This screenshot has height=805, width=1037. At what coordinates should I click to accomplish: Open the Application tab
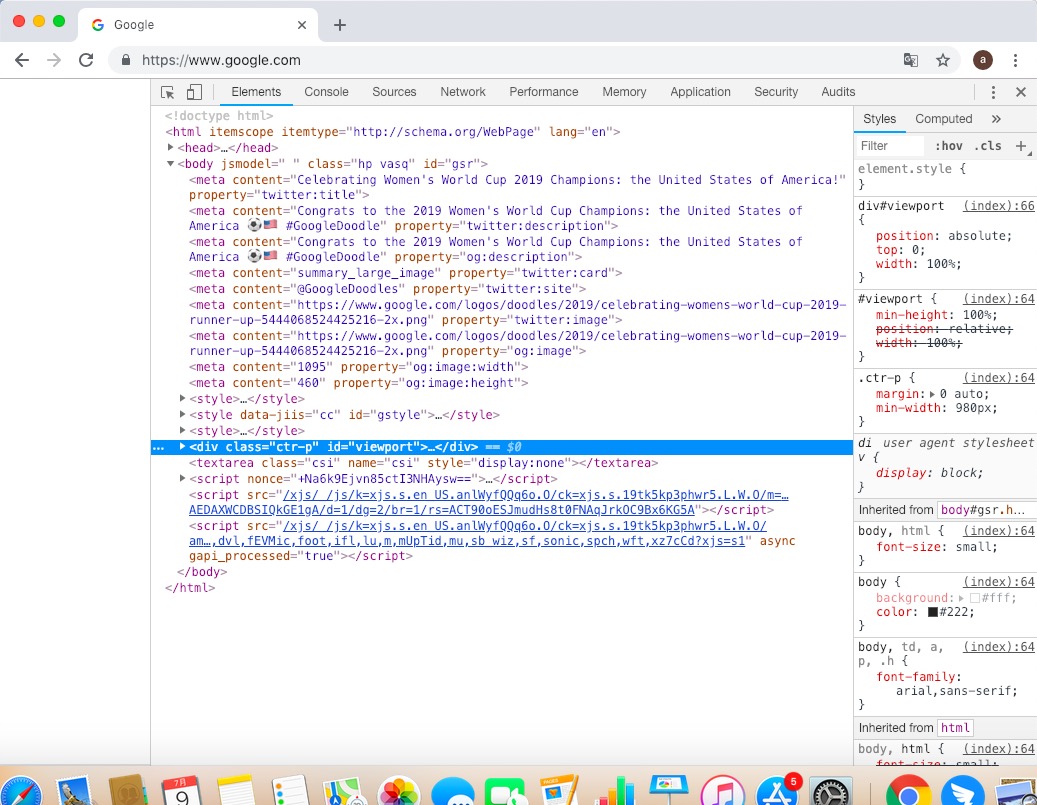(x=700, y=92)
